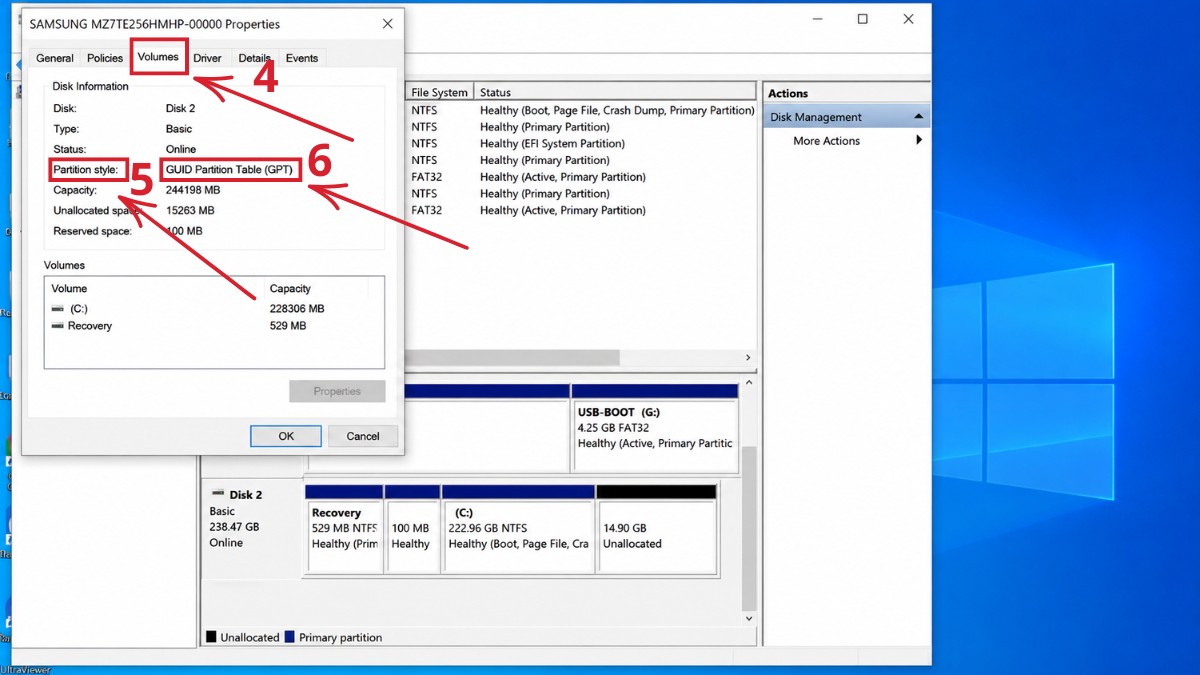The height and width of the screenshot is (675, 1200).
Task: Click the blue Primary partition legend swatch
Action: pos(290,637)
